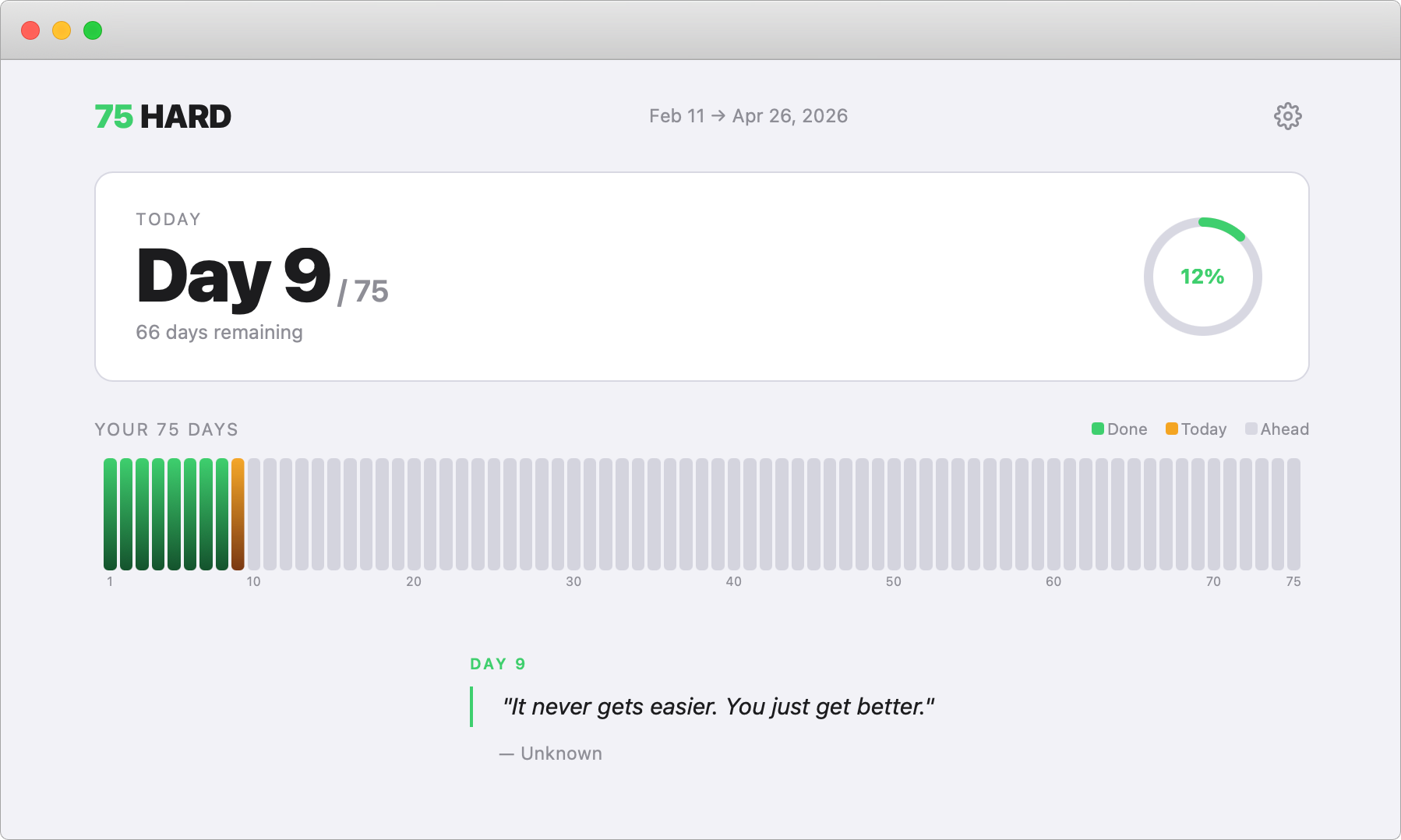Select the orange Today bar for day 9
This screenshot has height=840, width=1401.
tap(238, 514)
